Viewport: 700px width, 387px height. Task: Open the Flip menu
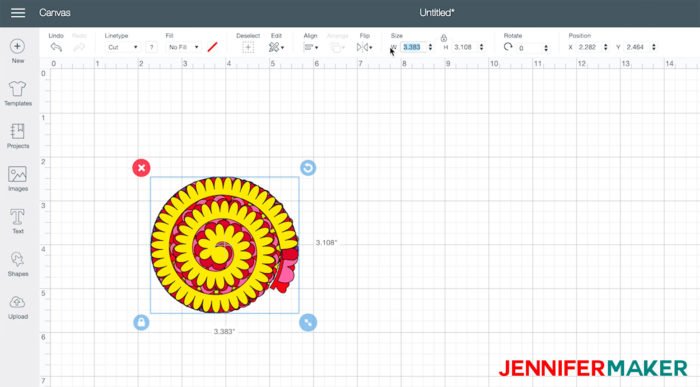pos(364,47)
